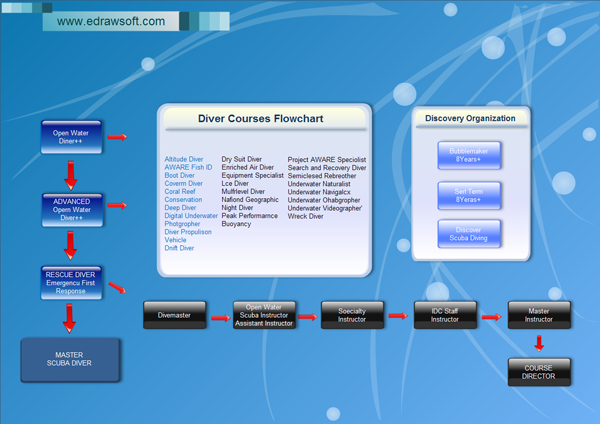Image resolution: width=600 pixels, height=424 pixels.
Task: Select the COURSE DIRECTOR box
Action: tap(539, 372)
